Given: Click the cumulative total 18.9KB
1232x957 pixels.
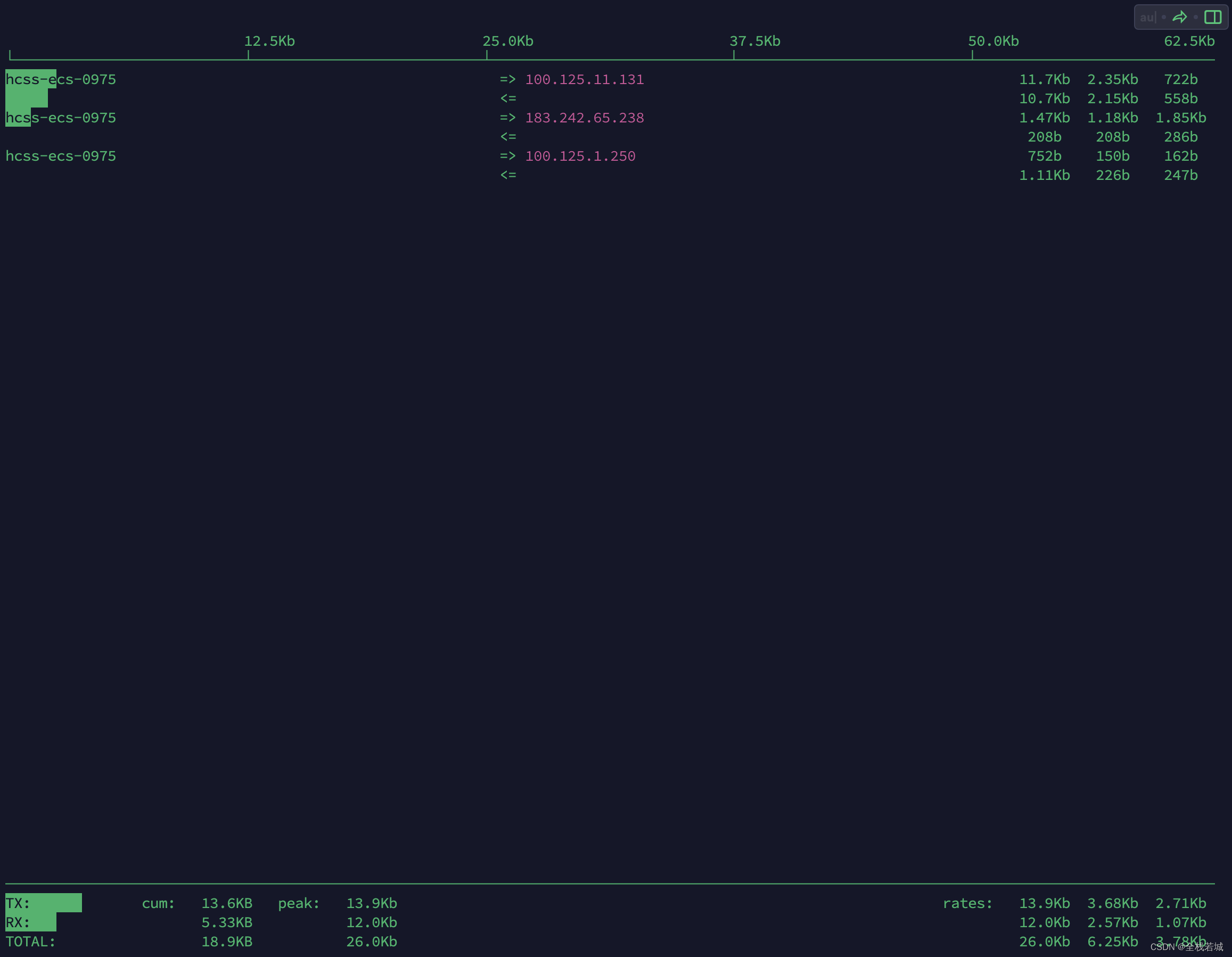Looking at the screenshot, I should [x=227, y=942].
